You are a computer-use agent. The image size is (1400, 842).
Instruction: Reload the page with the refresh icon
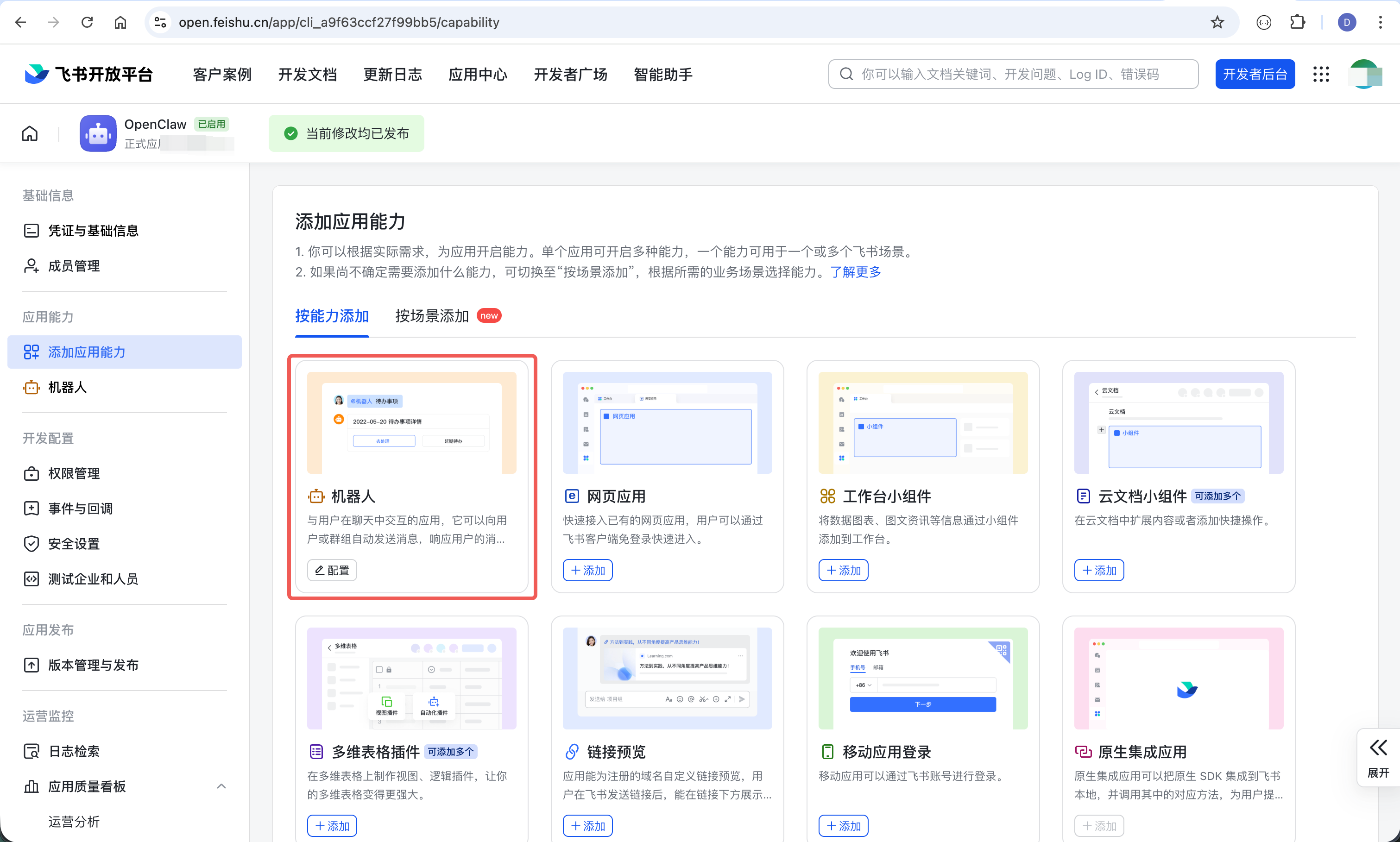[87, 22]
